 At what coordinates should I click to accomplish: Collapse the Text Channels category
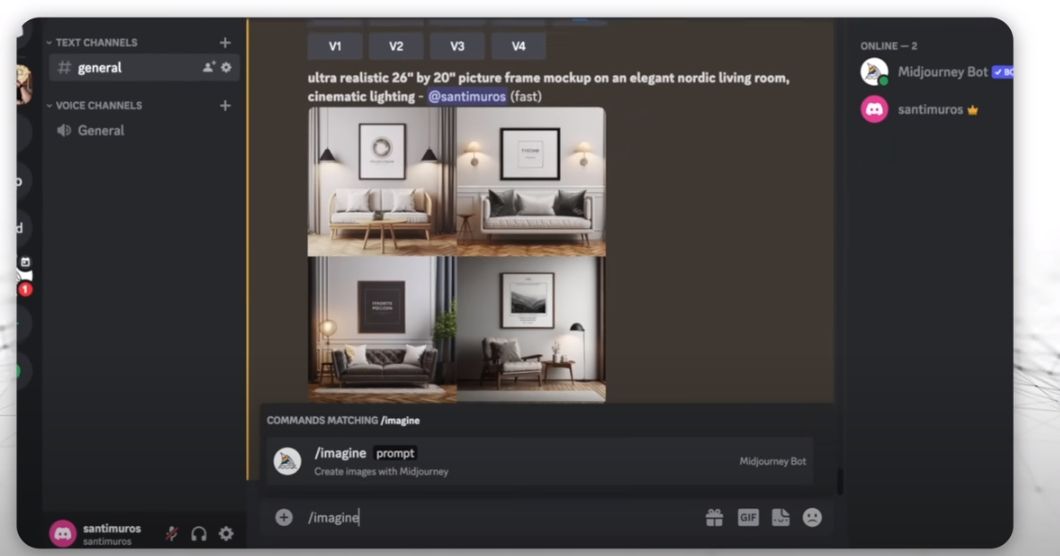tap(96, 42)
